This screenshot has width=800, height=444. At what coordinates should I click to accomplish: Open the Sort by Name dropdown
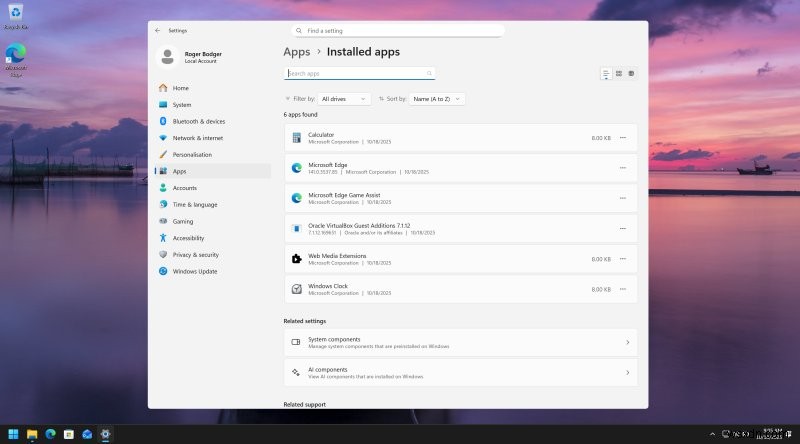[436, 99]
